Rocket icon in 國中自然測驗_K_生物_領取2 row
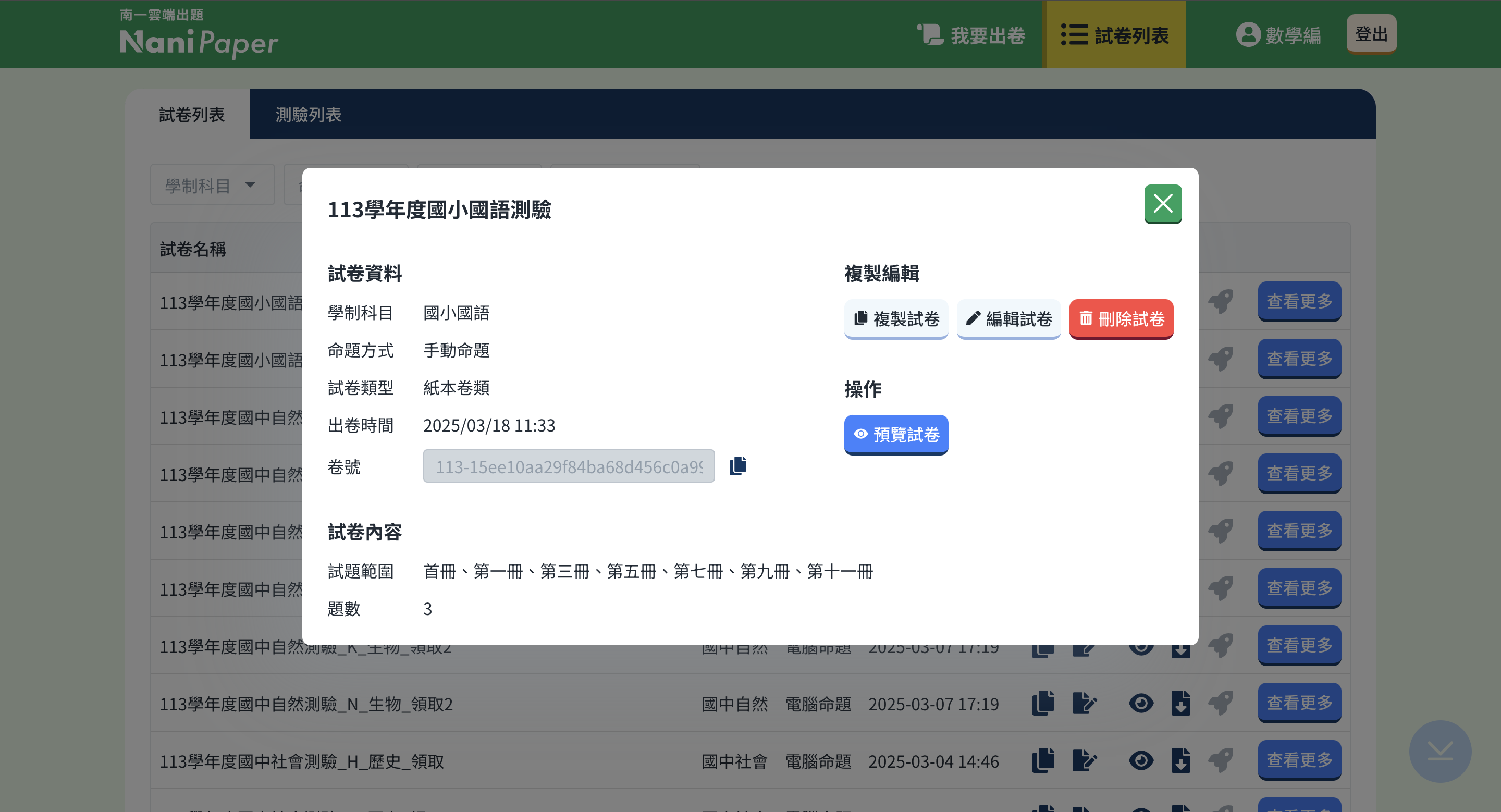1501x812 pixels. click(1221, 645)
